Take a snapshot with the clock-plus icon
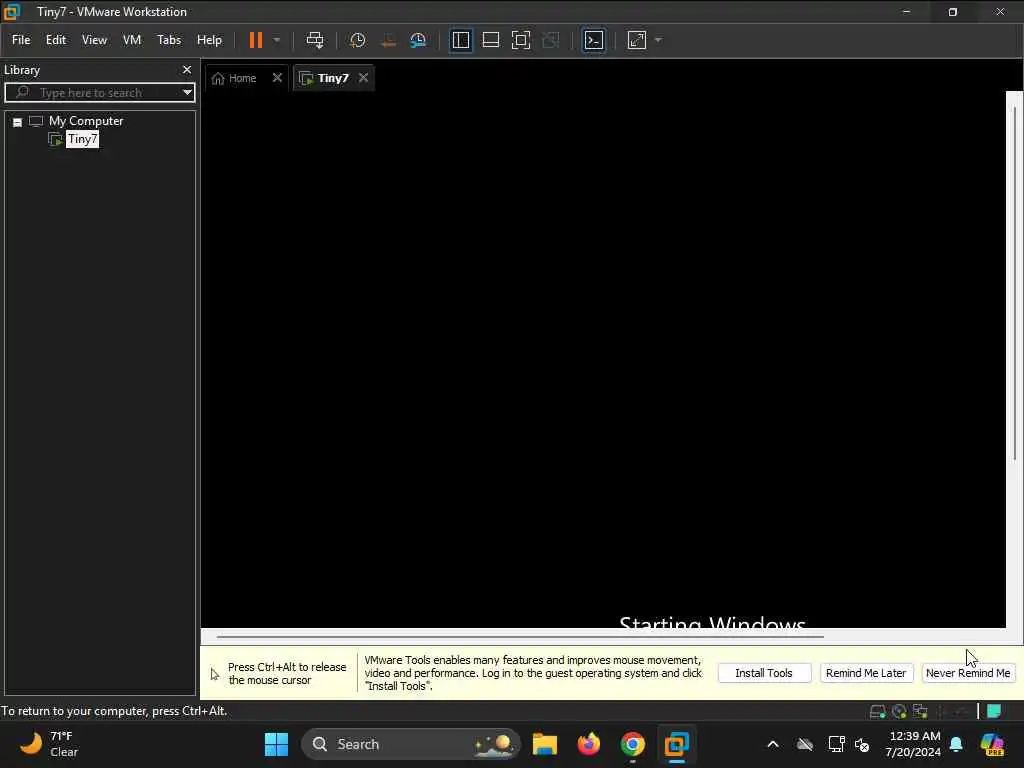Image resolution: width=1024 pixels, height=768 pixels. click(x=357, y=40)
